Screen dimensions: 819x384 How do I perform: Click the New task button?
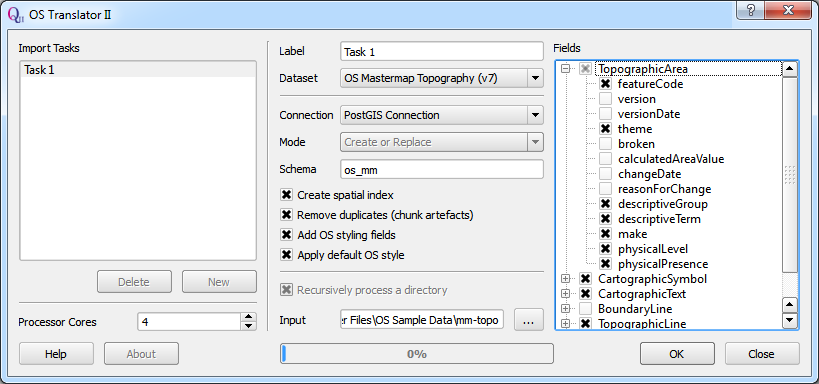(x=219, y=282)
